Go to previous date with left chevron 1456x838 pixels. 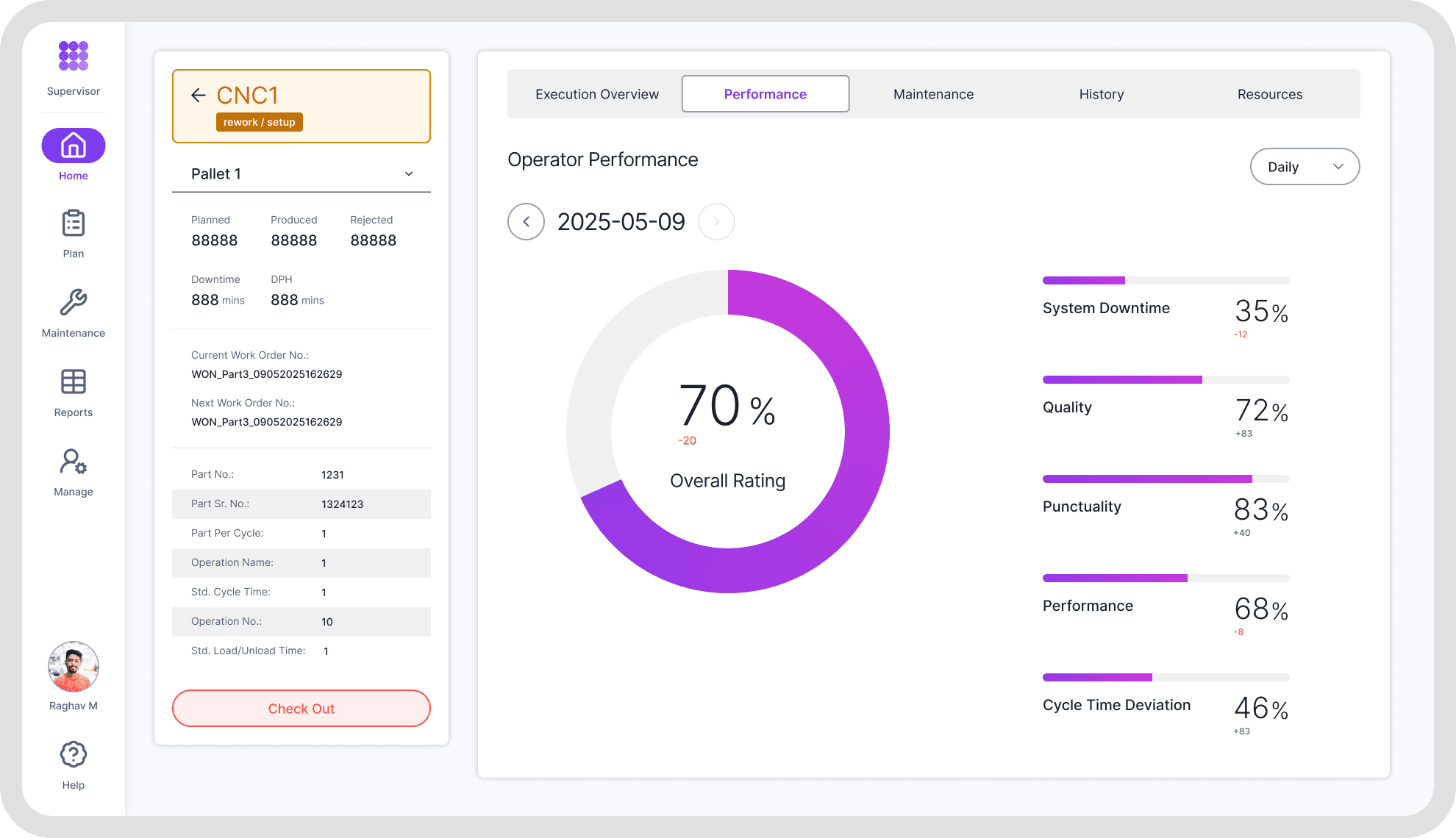[x=527, y=222]
